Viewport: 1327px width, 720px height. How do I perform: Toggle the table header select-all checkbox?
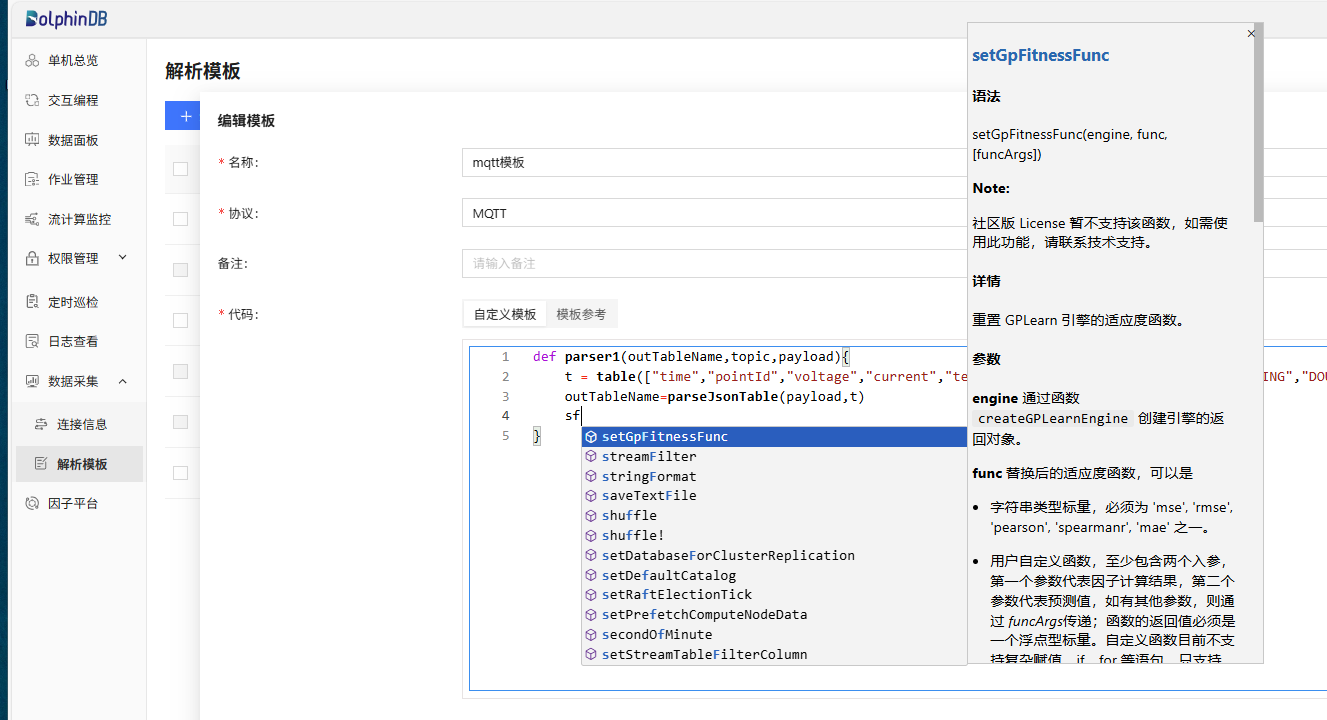[180, 169]
